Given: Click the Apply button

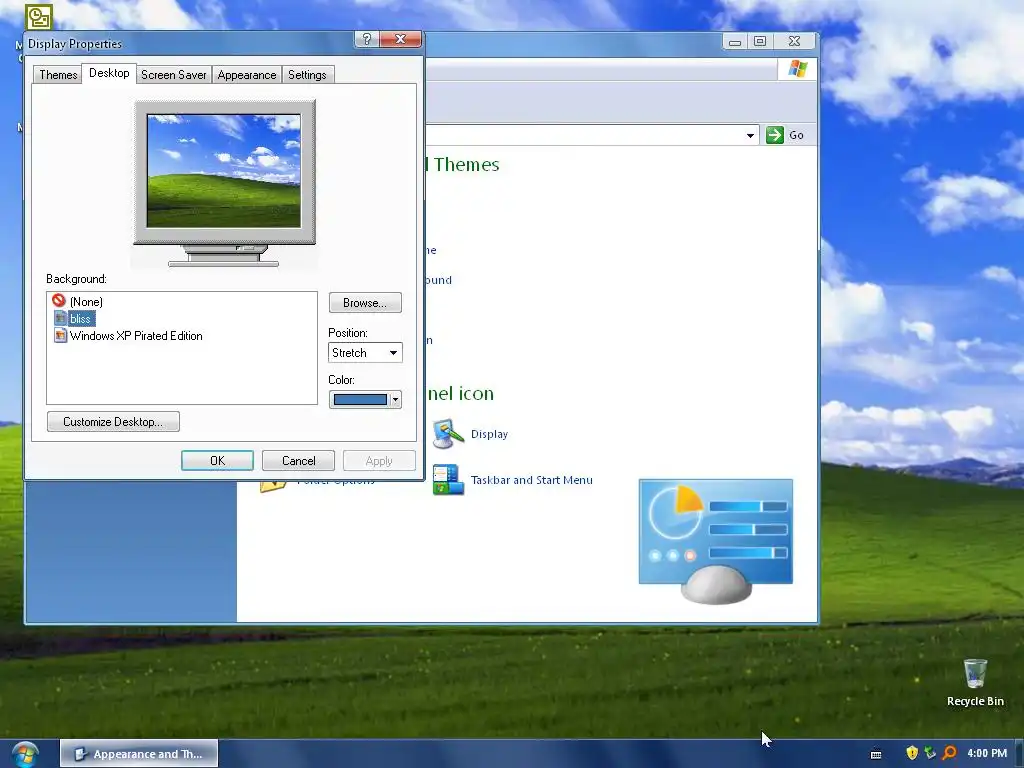Looking at the screenshot, I should pyautogui.click(x=379, y=461).
